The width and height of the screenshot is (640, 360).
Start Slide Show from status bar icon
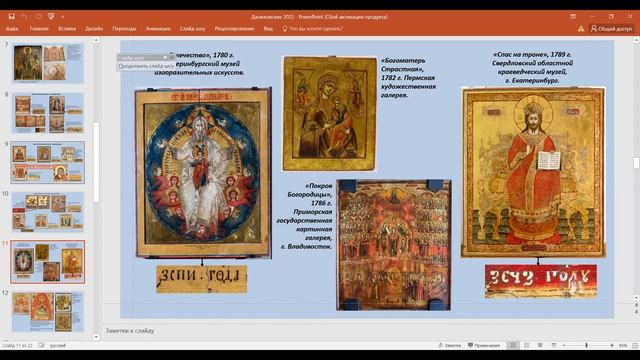click(x=554, y=345)
